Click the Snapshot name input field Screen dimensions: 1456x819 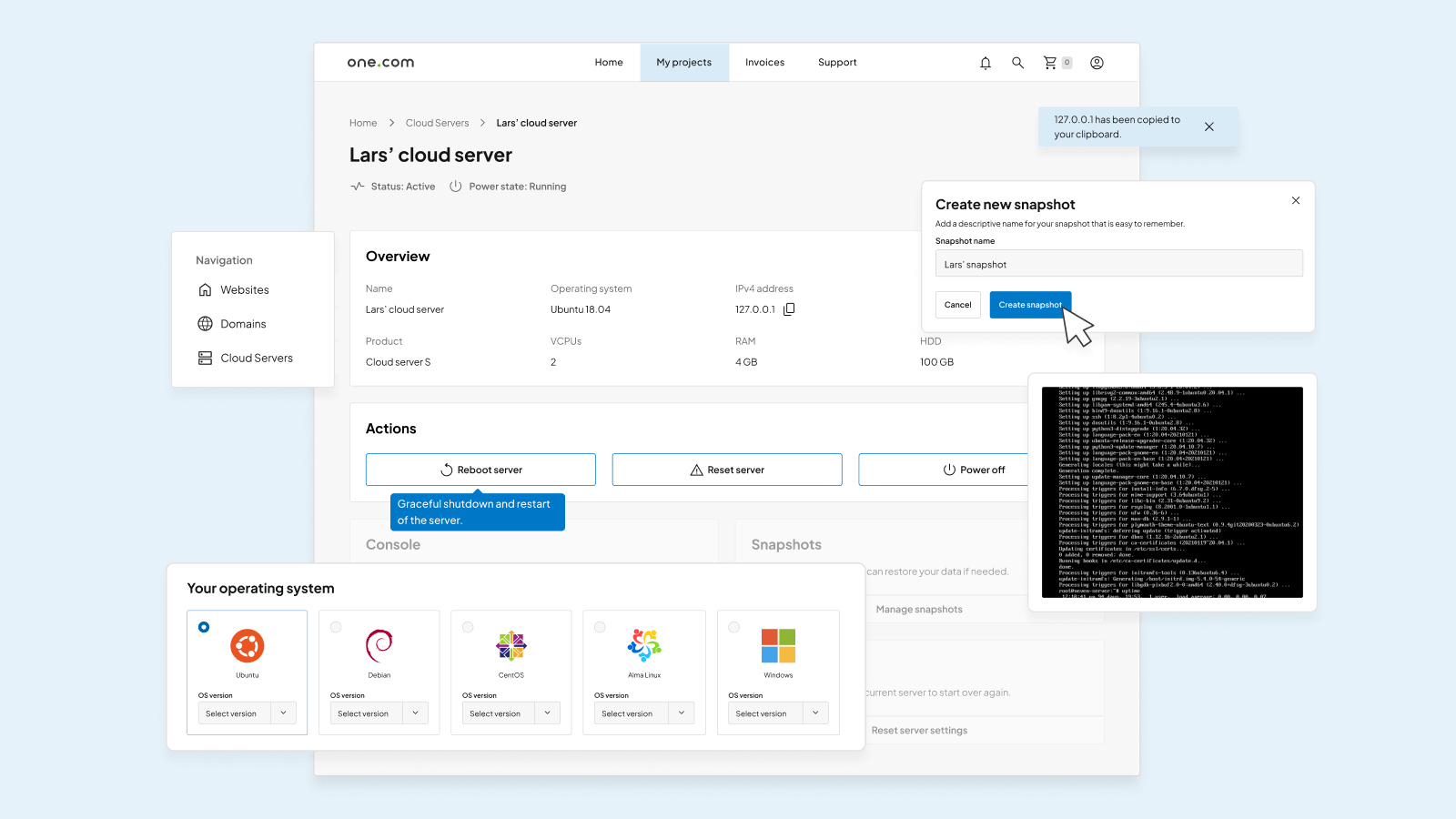point(1119,264)
